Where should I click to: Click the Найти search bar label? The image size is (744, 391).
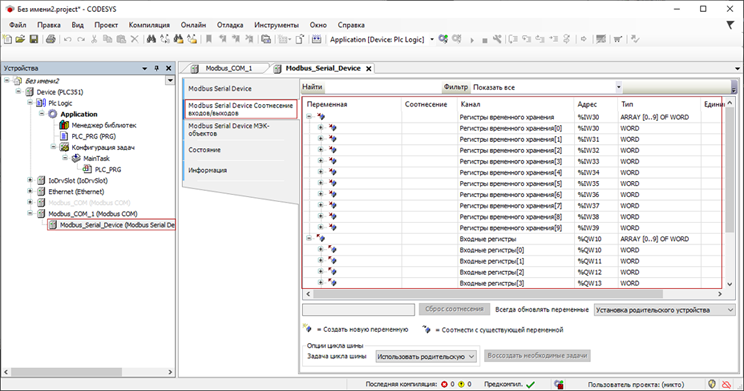[312, 87]
